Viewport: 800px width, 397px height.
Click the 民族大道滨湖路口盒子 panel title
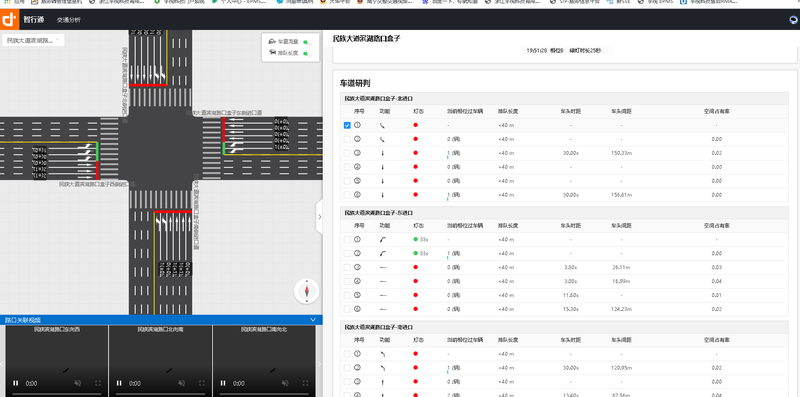366,38
